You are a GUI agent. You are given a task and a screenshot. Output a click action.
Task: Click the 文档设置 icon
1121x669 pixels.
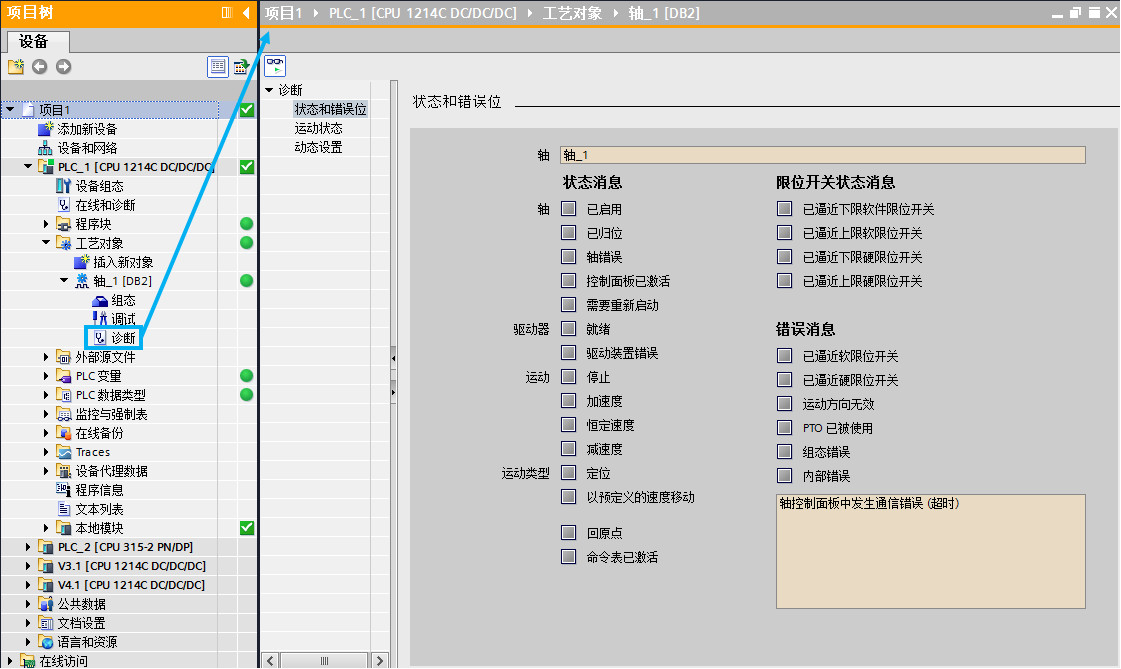46,623
